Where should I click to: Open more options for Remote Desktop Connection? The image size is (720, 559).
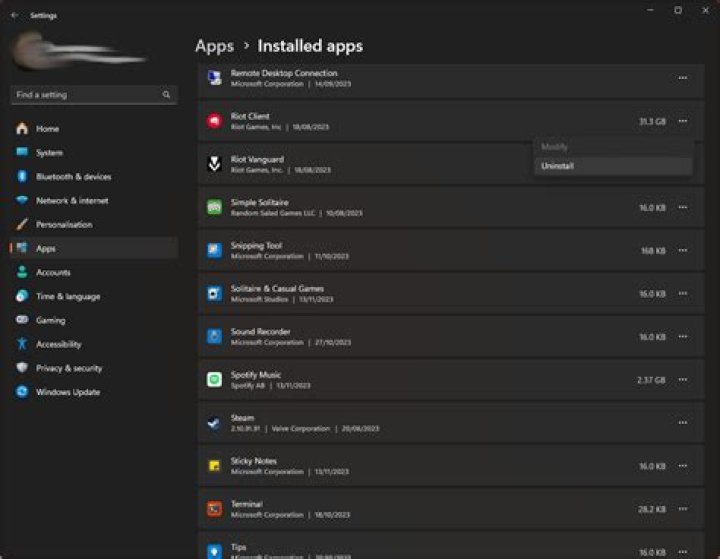(x=683, y=78)
